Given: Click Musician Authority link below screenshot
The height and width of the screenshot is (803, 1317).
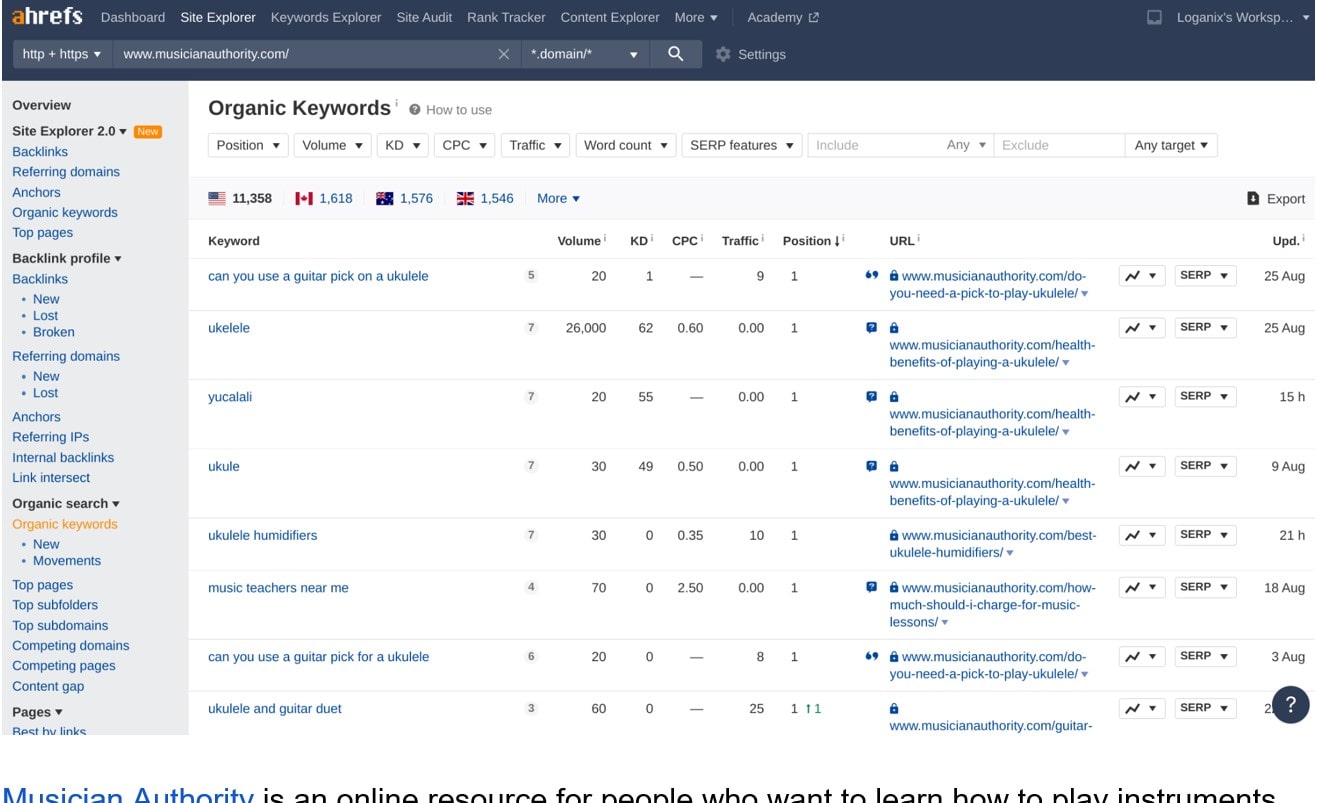Looking at the screenshot, I should click(128, 794).
